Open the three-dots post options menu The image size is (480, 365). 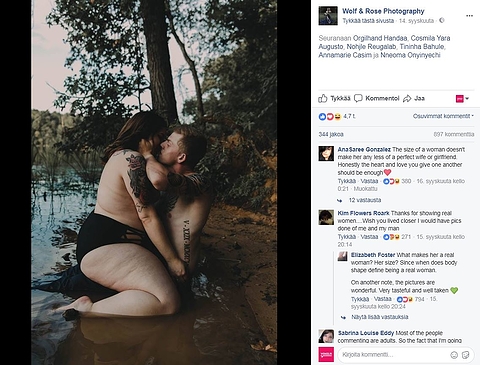tap(469, 16)
